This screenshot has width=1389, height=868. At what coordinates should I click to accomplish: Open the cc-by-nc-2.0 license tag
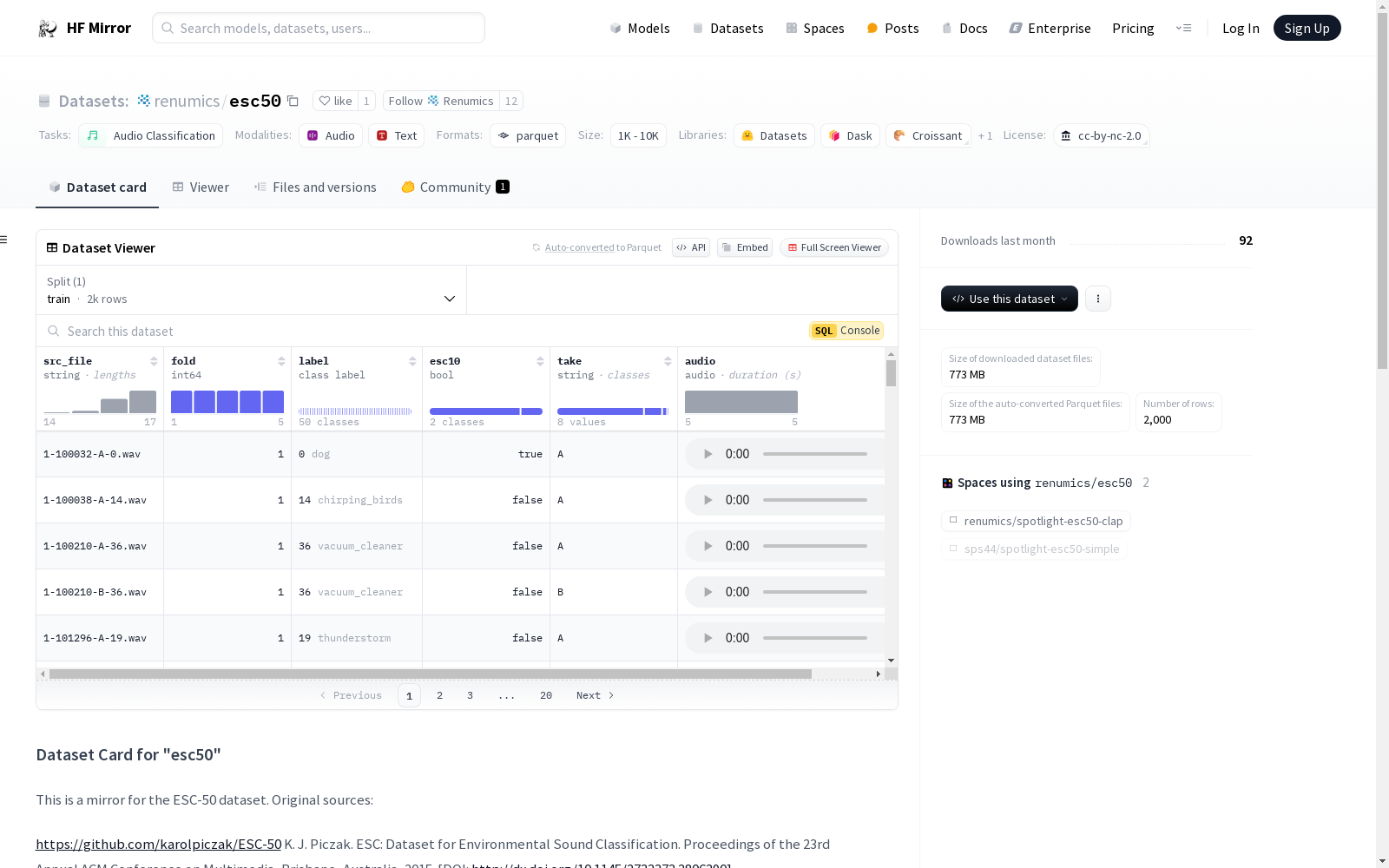(x=1102, y=135)
